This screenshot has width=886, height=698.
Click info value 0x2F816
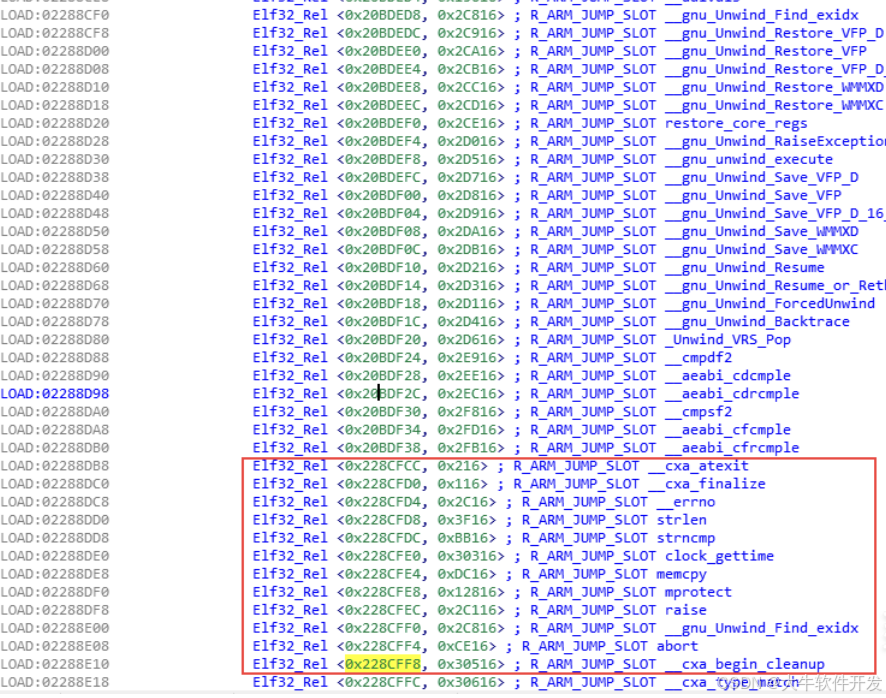tap(467, 411)
